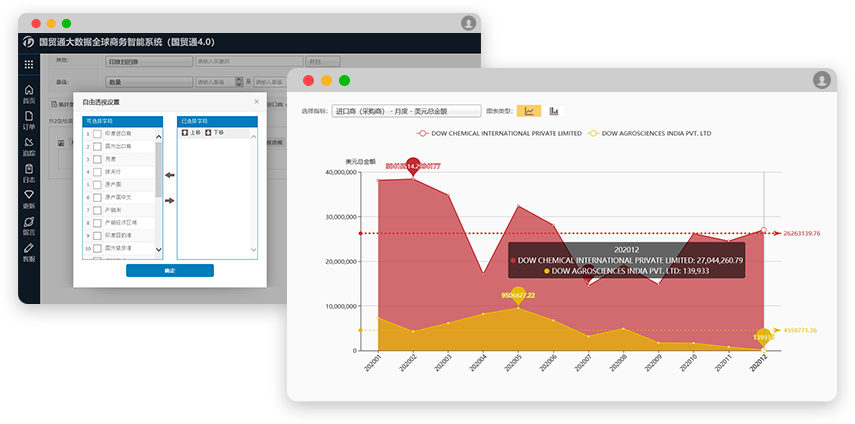Click red average line label 26263139.76
This screenshot has height=424, width=855.
pos(802,233)
